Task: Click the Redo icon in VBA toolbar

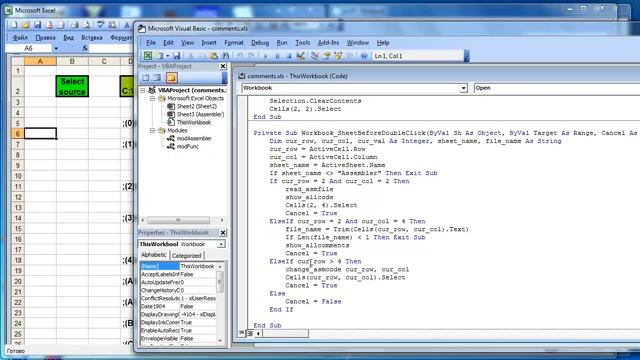Action: pos(251,56)
